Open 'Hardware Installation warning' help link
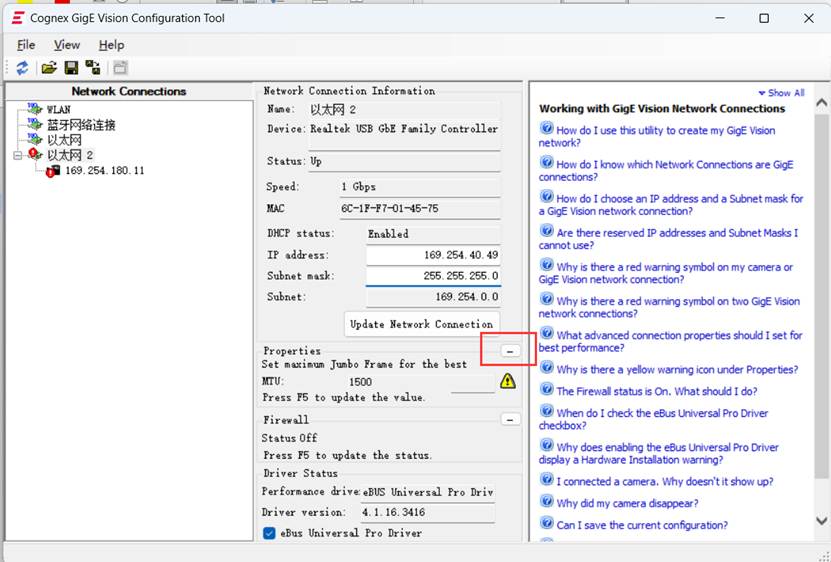Viewport: 831px width, 562px height. [659, 453]
